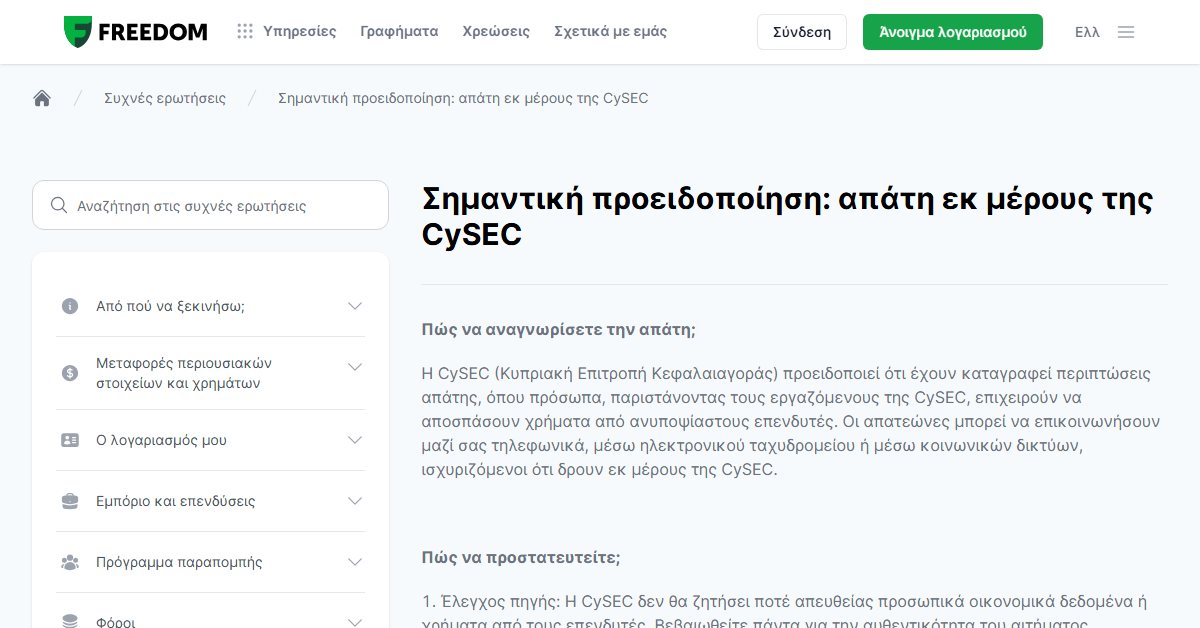The height and width of the screenshot is (628, 1200).
Task: Open the Χρεώσεις menu item
Action: pyautogui.click(x=496, y=32)
